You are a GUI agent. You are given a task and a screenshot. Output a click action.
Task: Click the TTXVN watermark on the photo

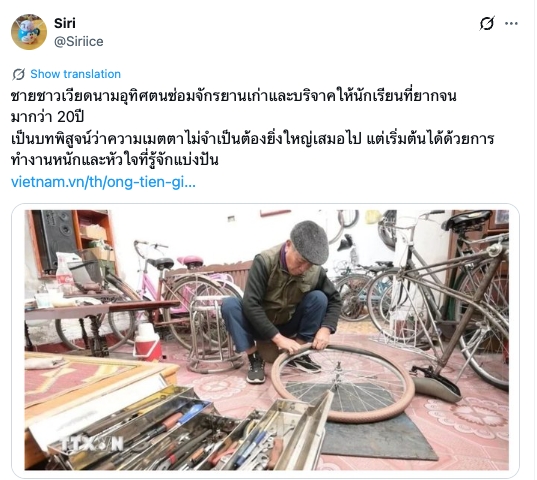[92, 444]
